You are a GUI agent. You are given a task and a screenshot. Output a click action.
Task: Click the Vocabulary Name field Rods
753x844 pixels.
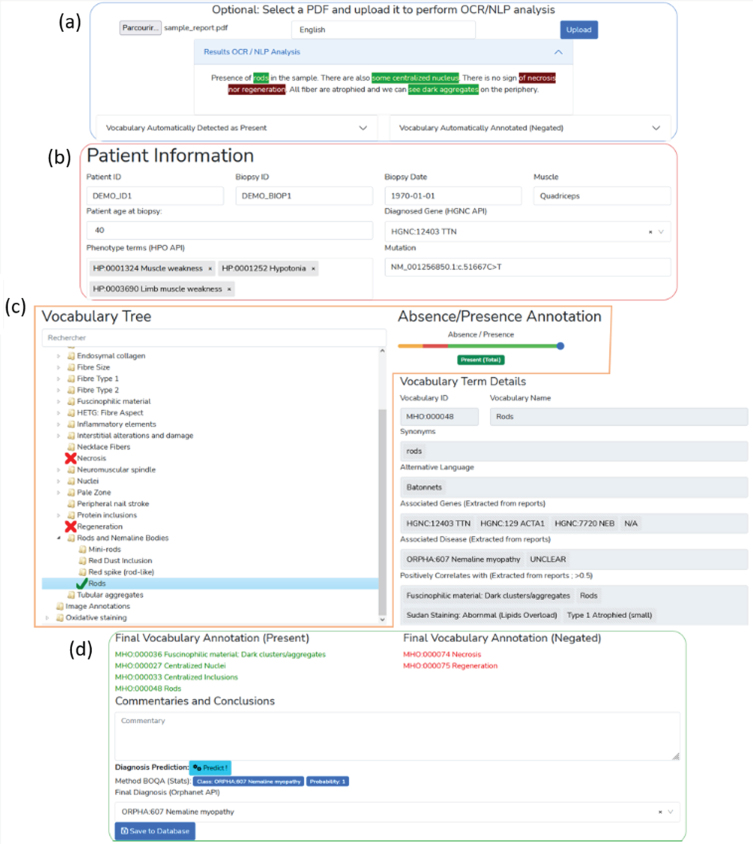(619, 417)
